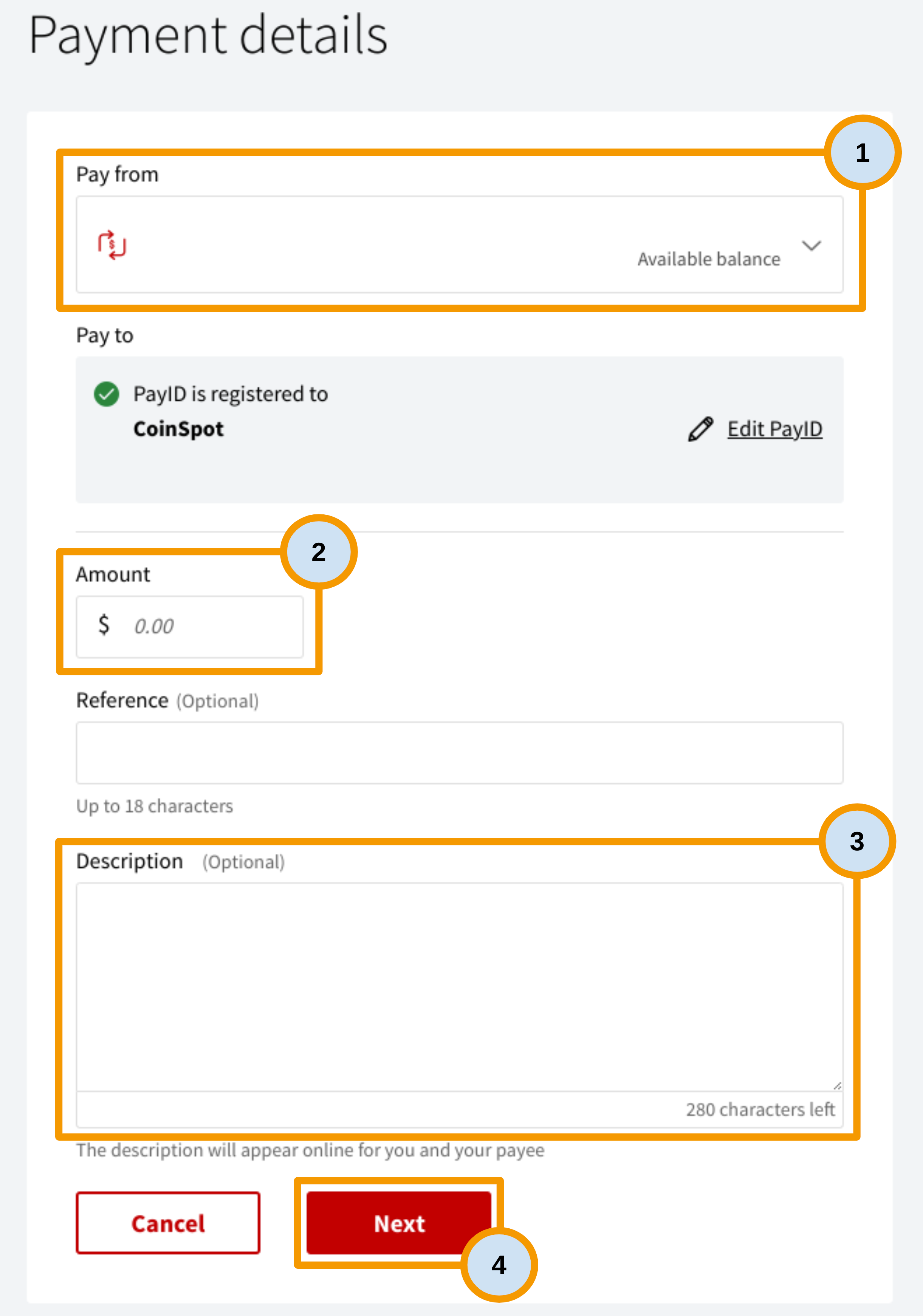Image resolution: width=923 pixels, height=1316 pixels.
Task: Select the CoinSpot payee name
Action: [x=178, y=429]
